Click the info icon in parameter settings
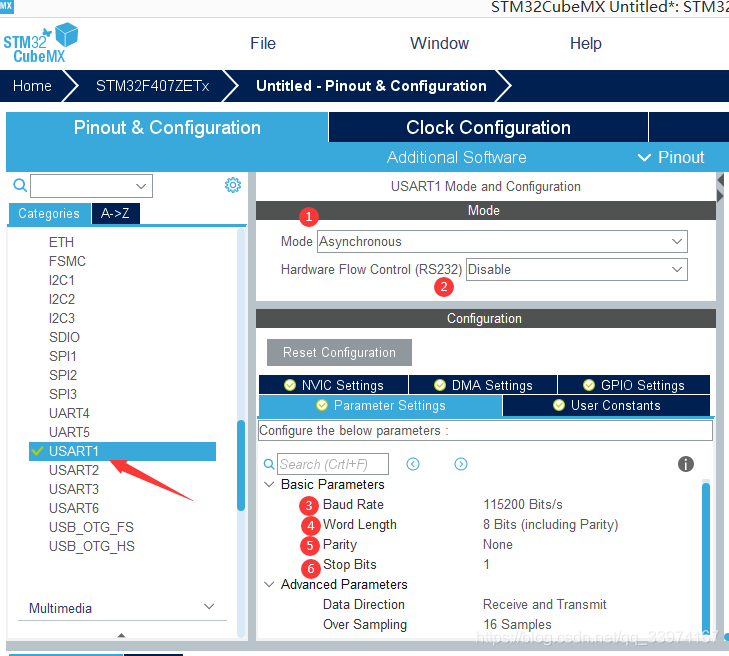 686,464
